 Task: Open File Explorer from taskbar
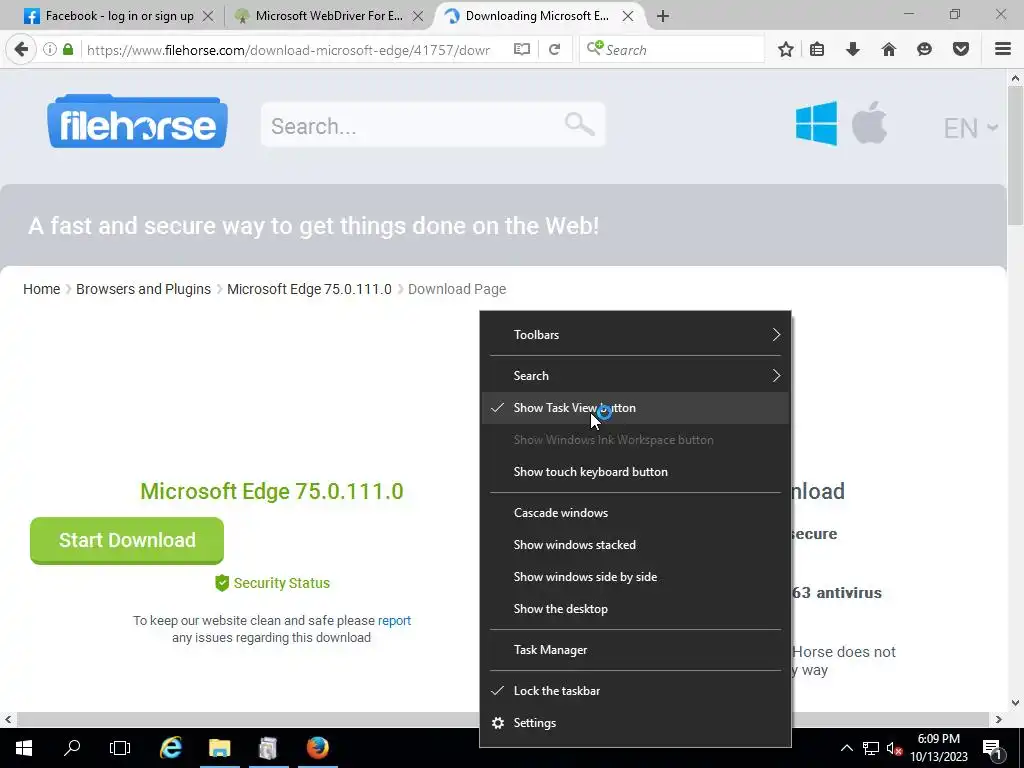coord(219,748)
